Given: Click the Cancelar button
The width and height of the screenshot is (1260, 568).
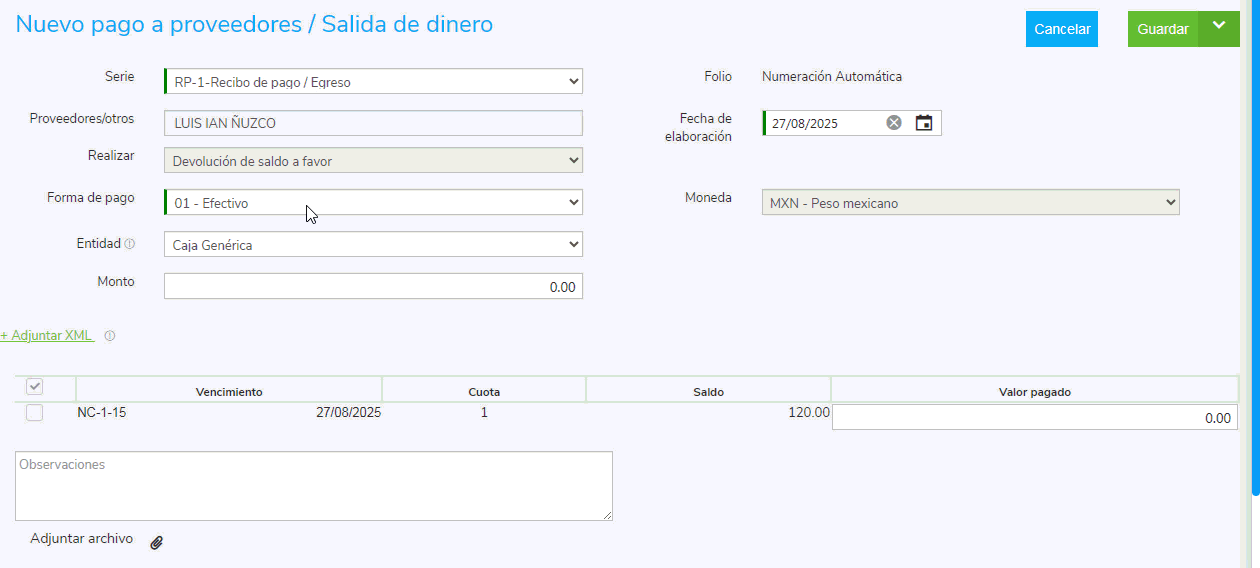Looking at the screenshot, I should pos(1061,29).
